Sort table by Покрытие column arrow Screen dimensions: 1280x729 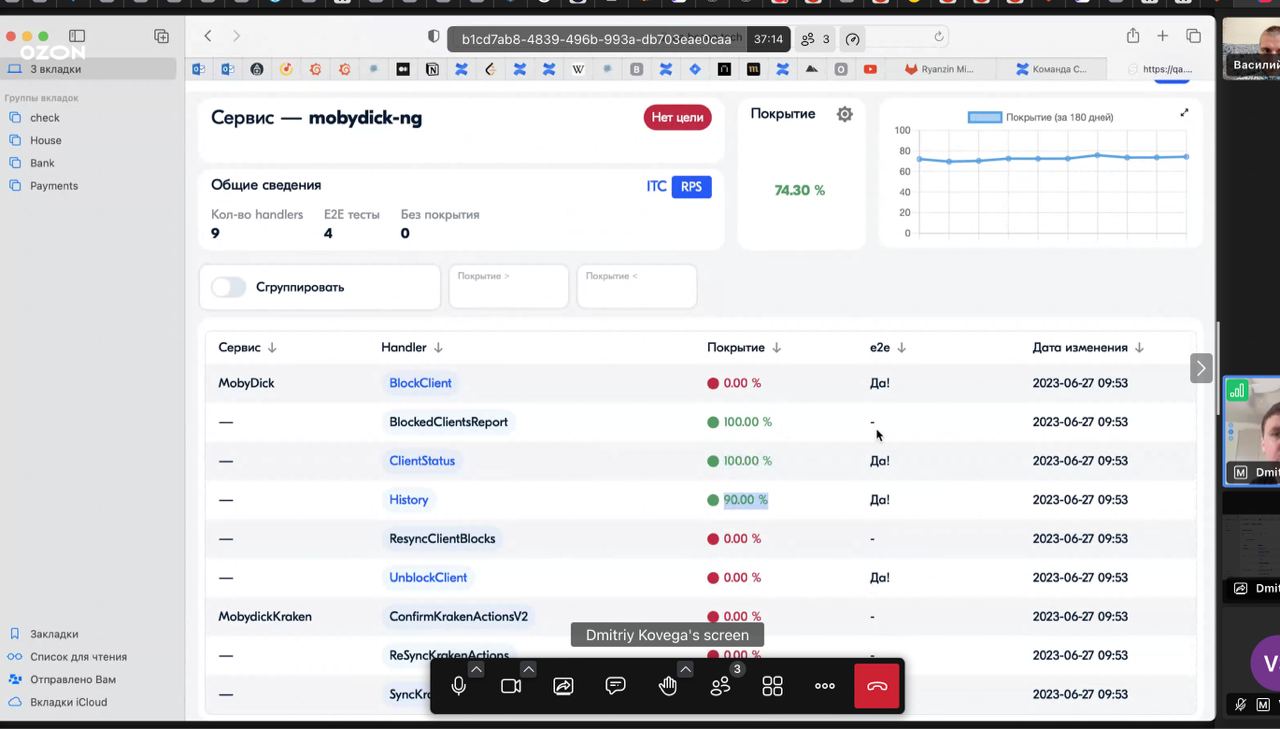tap(777, 348)
